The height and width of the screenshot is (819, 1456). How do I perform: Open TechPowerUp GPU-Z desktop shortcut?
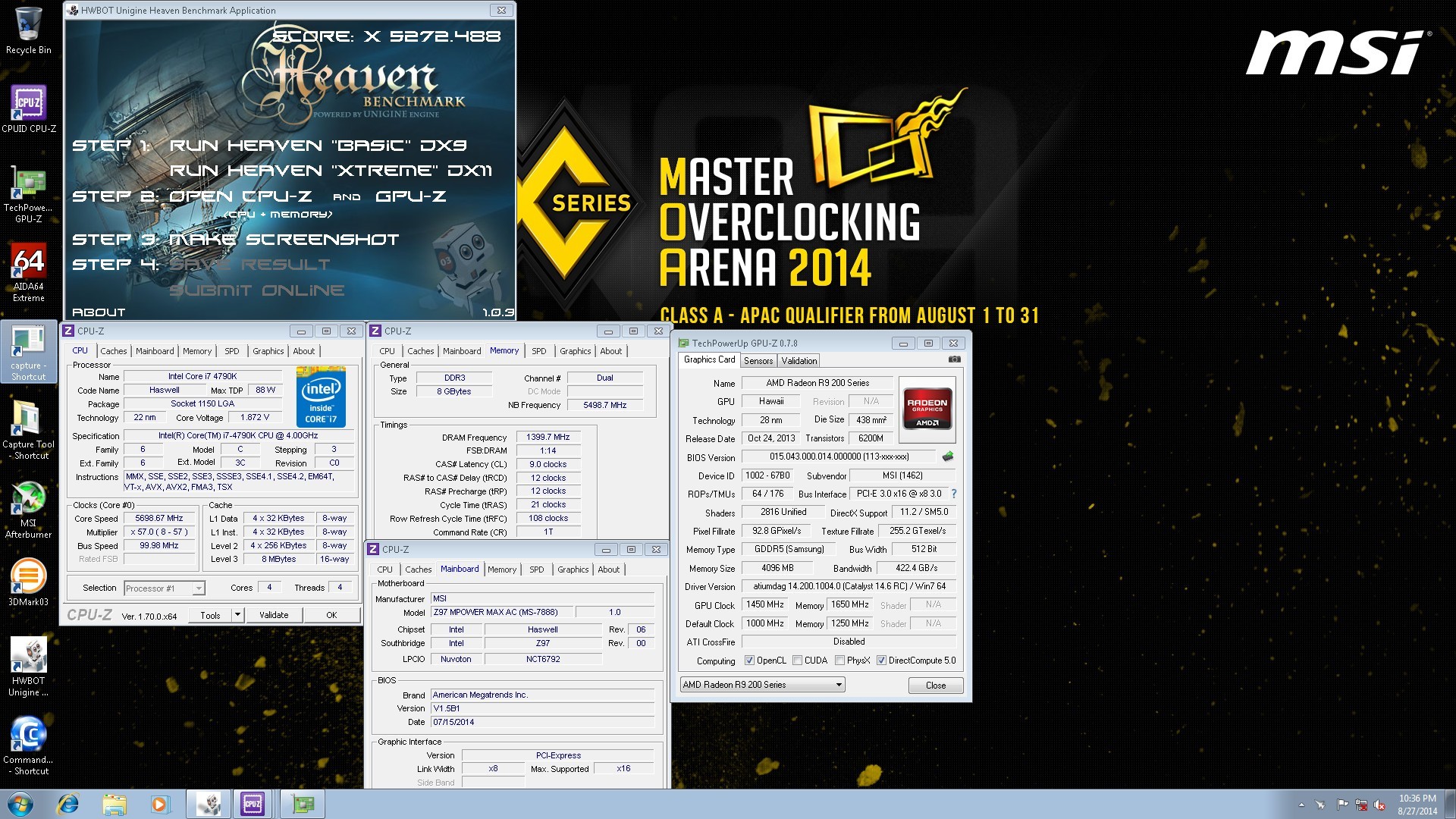pyautogui.click(x=28, y=196)
